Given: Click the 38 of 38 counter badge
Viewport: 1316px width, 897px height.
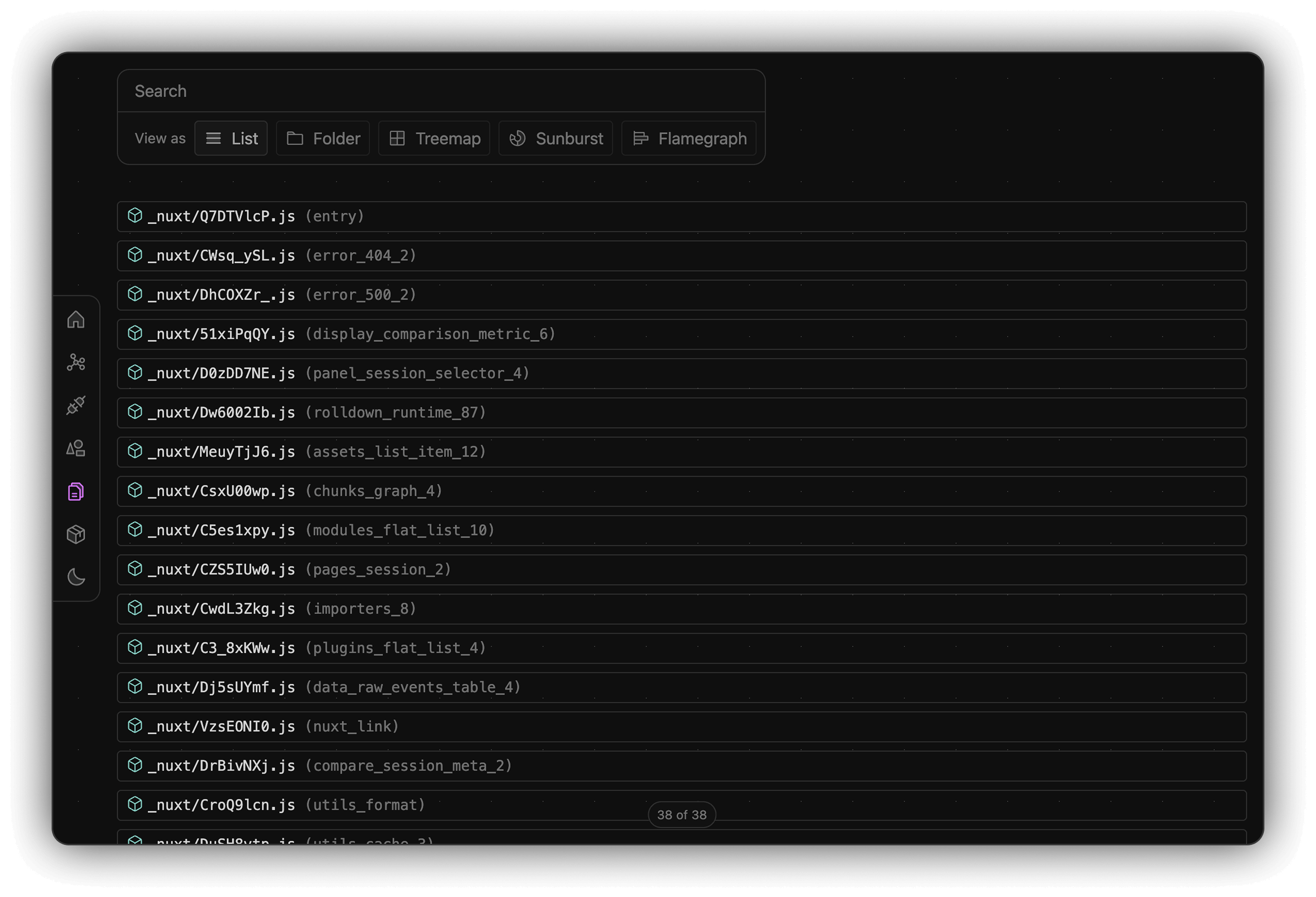Looking at the screenshot, I should pos(682,815).
